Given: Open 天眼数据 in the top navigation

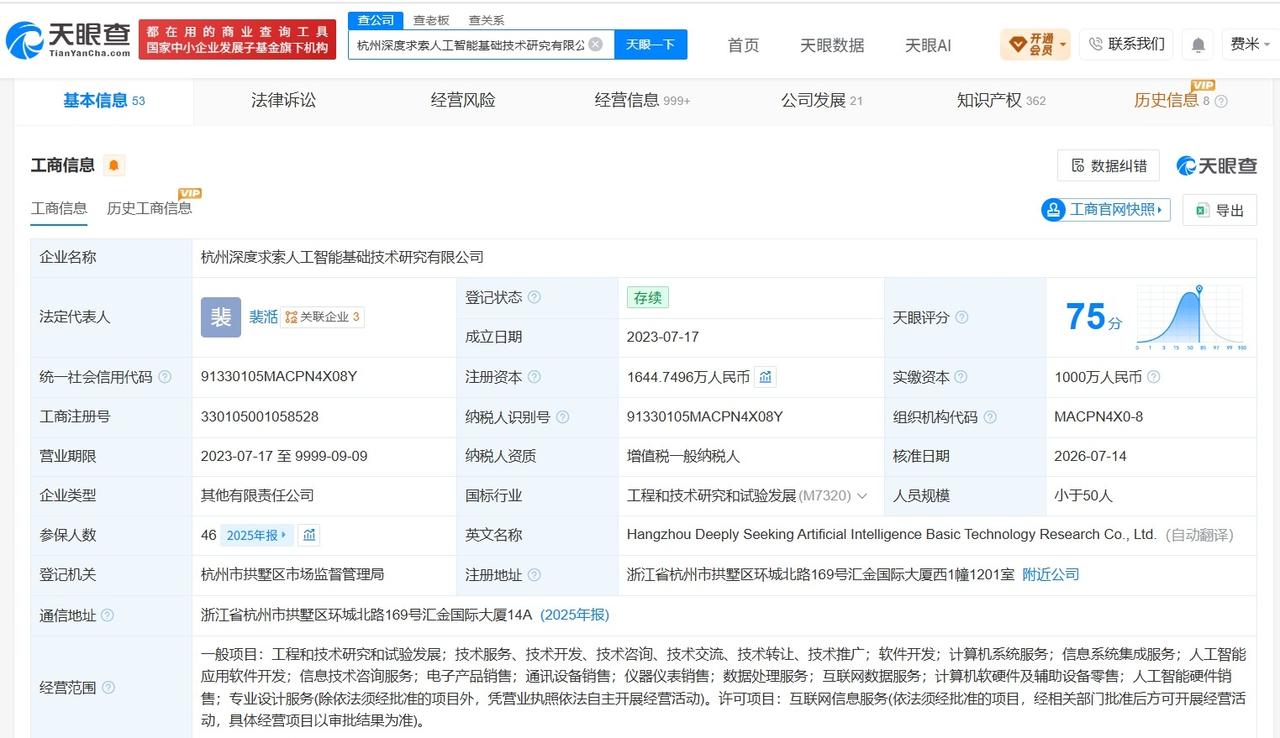Looking at the screenshot, I should [x=832, y=45].
